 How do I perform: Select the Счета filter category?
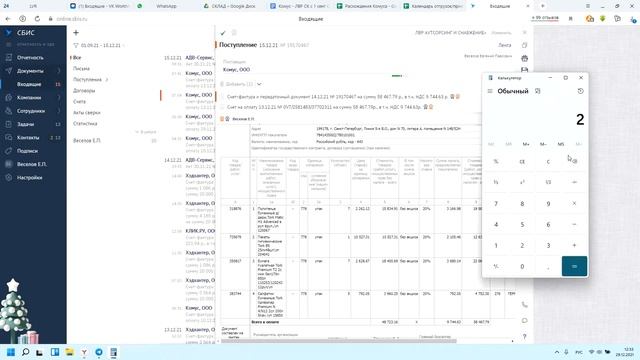point(80,101)
